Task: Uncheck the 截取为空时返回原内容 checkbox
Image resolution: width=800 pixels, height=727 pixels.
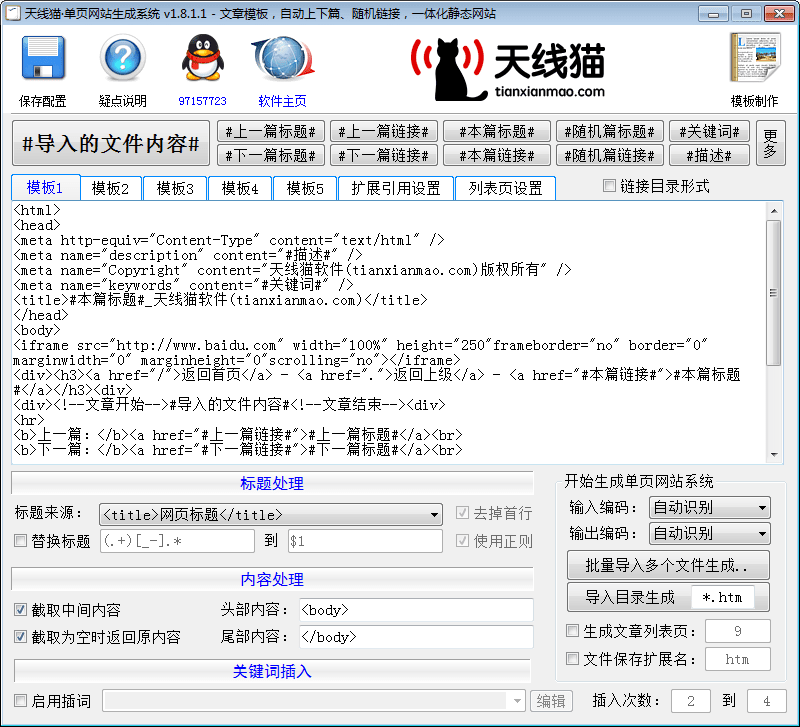Action: 20,637
